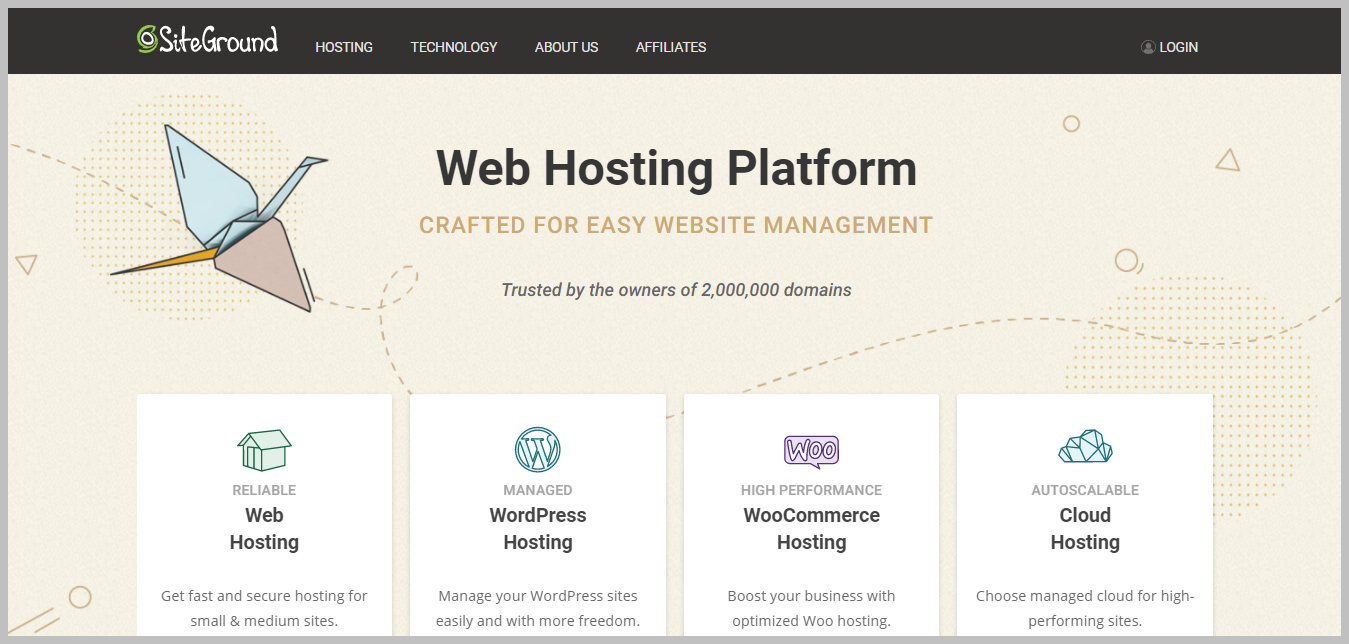Click the 'HIGH PERFORMANCE' label

click(811, 490)
